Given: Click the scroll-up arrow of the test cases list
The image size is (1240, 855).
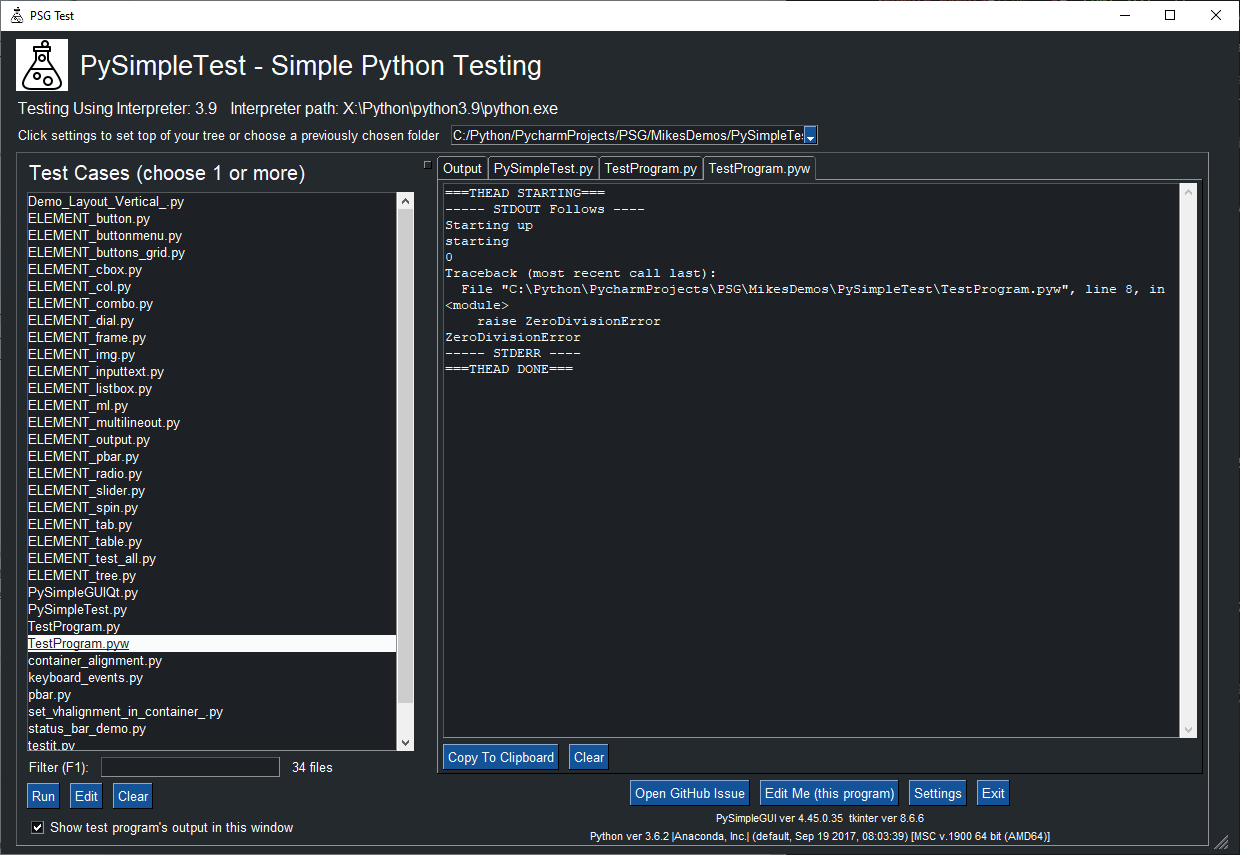Looking at the screenshot, I should tap(405, 199).
